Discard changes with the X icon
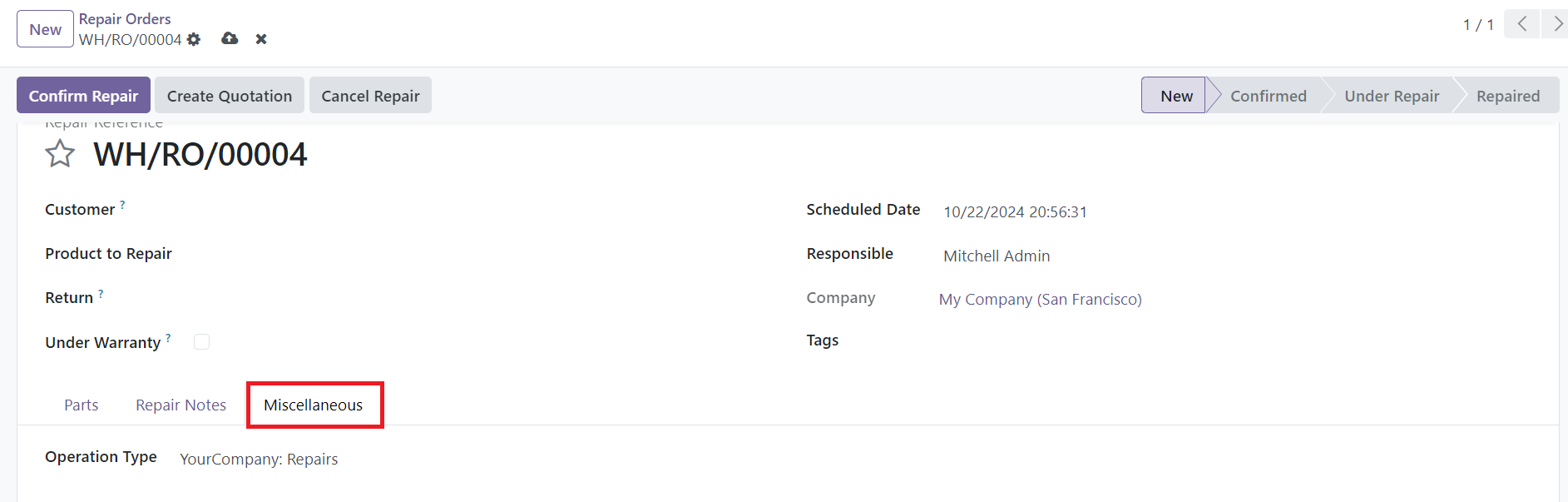Viewport: 1568px width, 502px height. 261,39
